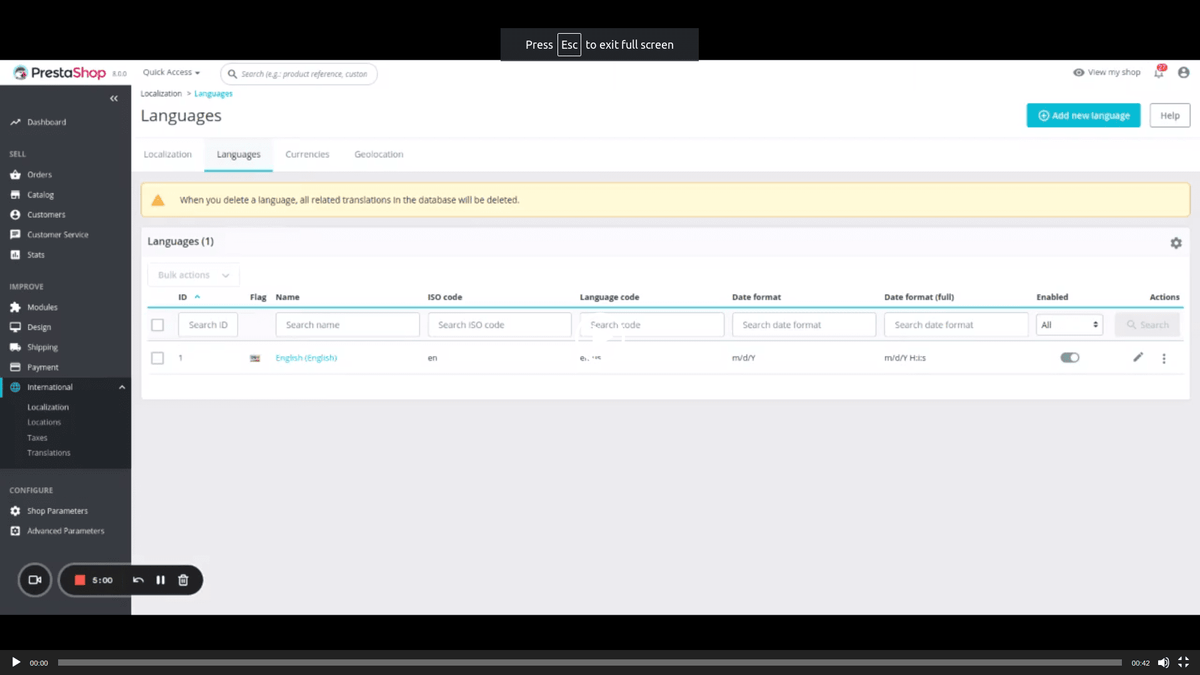The height and width of the screenshot is (675, 1200).
Task: Open the Enabled filter All dropdown
Action: 1069,324
